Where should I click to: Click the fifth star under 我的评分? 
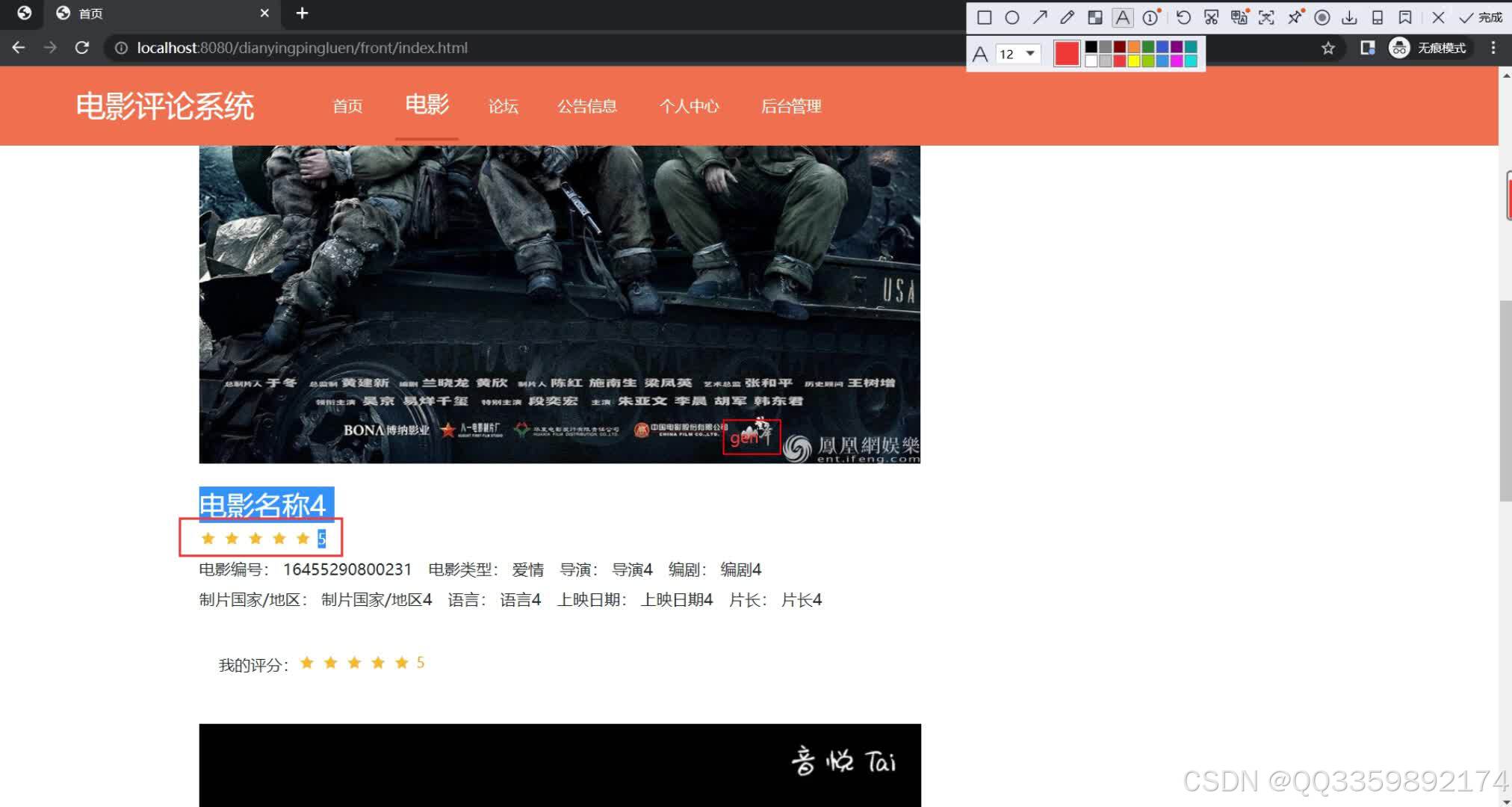click(402, 662)
